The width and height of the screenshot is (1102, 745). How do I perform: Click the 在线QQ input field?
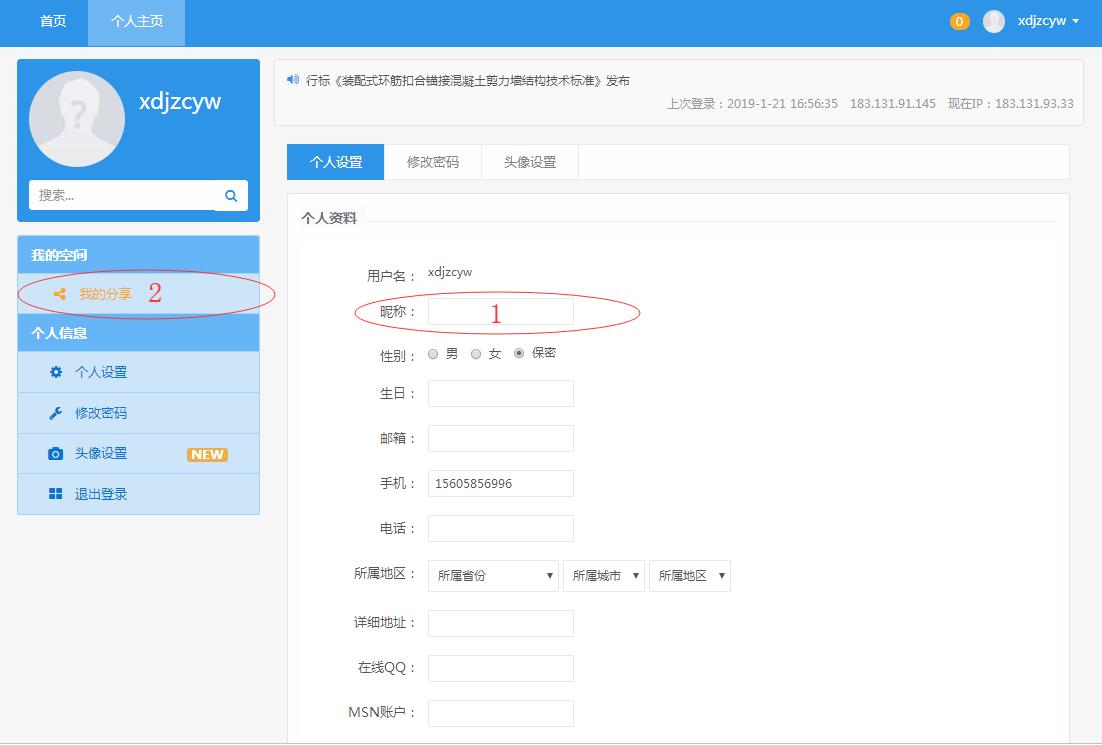[x=500, y=668]
